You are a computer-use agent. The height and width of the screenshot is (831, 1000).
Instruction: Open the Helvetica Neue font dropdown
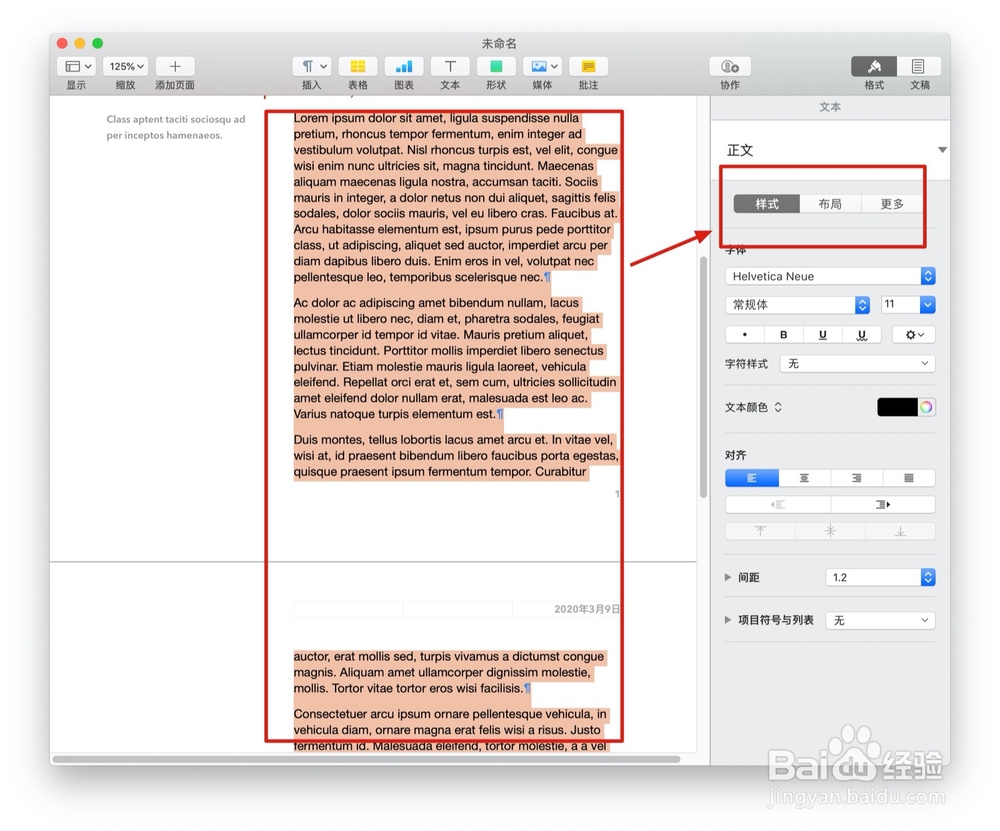830,276
